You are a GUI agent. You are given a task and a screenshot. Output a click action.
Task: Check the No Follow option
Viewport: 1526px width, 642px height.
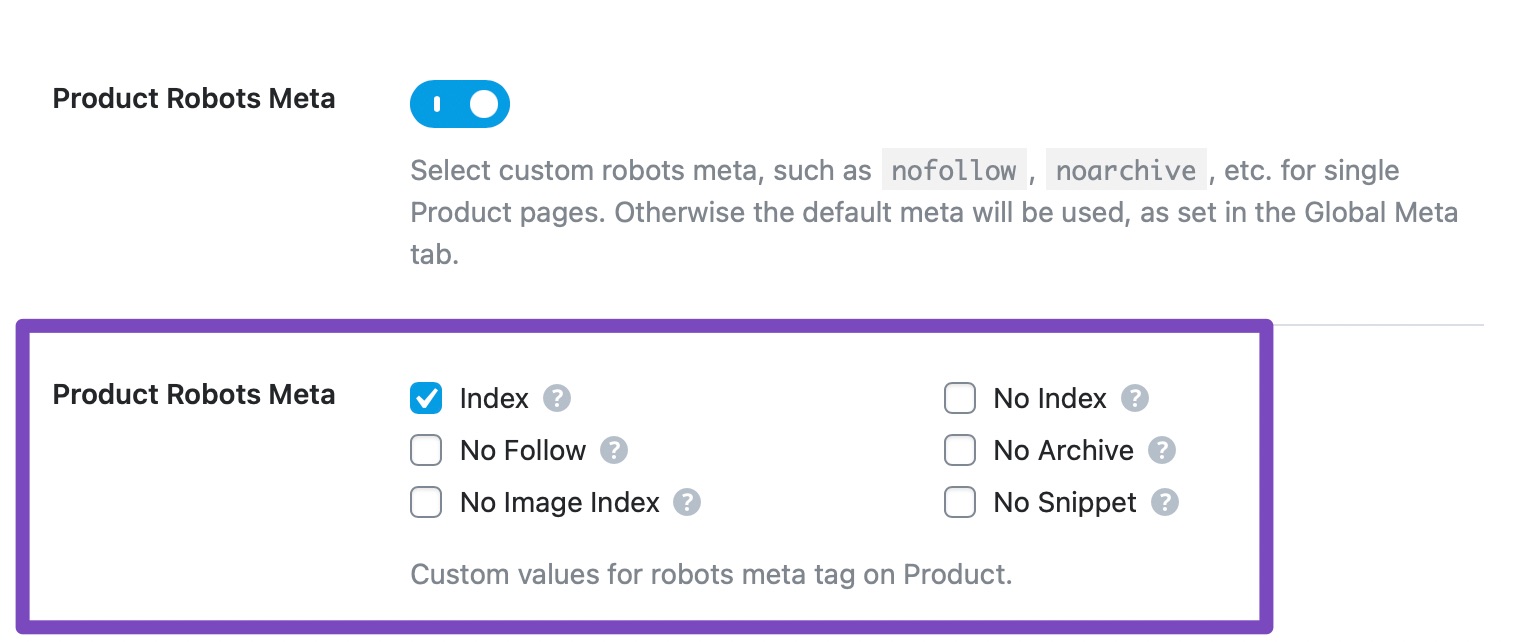pyautogui.click(x=426, y=450)
